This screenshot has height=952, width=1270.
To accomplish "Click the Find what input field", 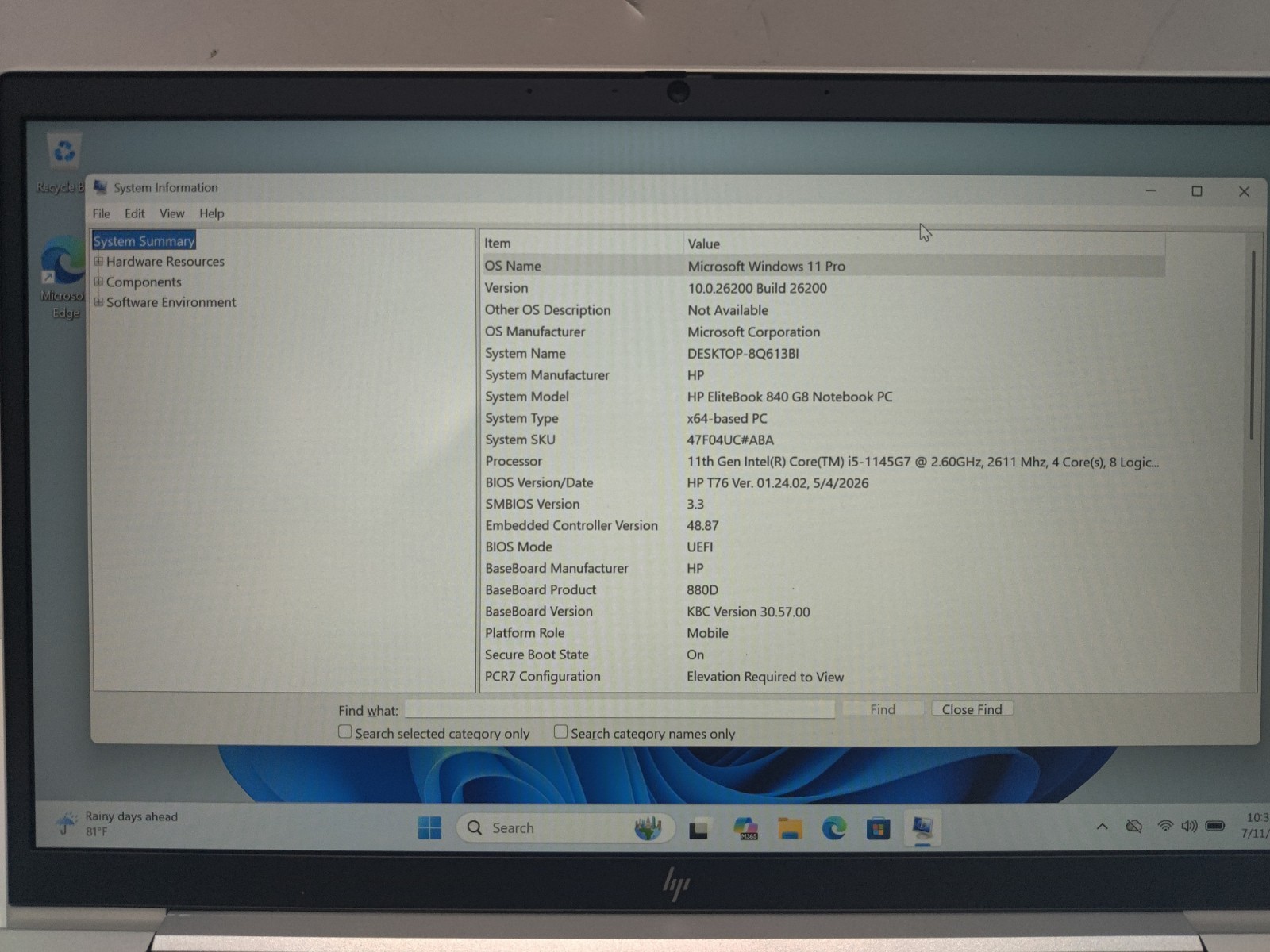I will point(620,709).
